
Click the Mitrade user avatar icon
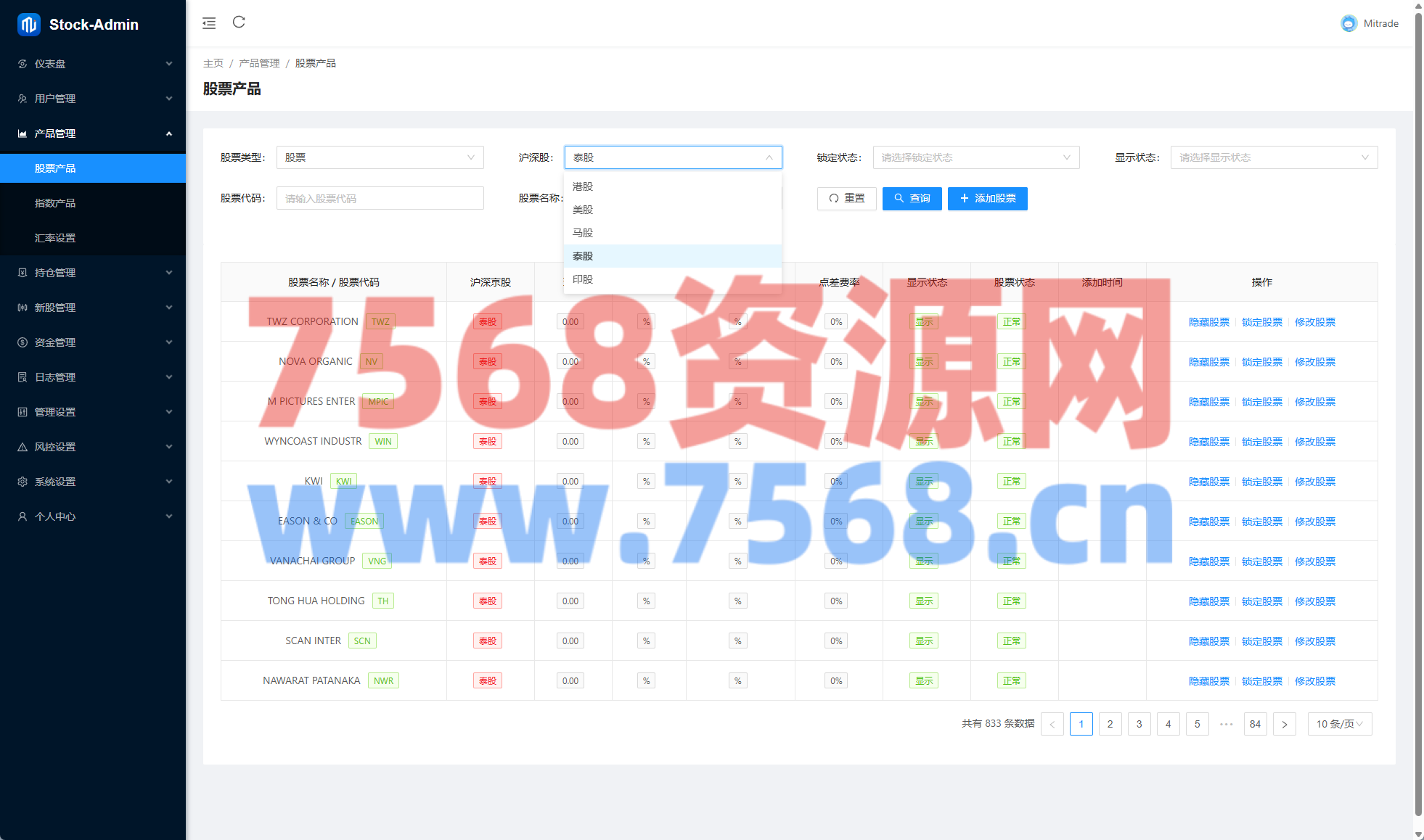tap(1348, 23)
